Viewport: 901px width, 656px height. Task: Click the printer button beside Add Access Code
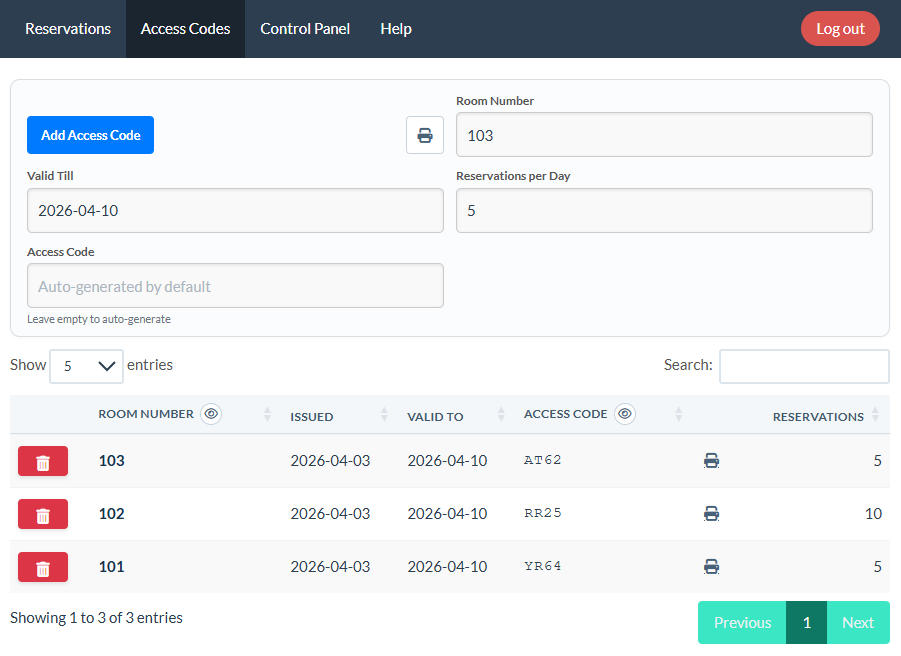(x=425, y=135)
